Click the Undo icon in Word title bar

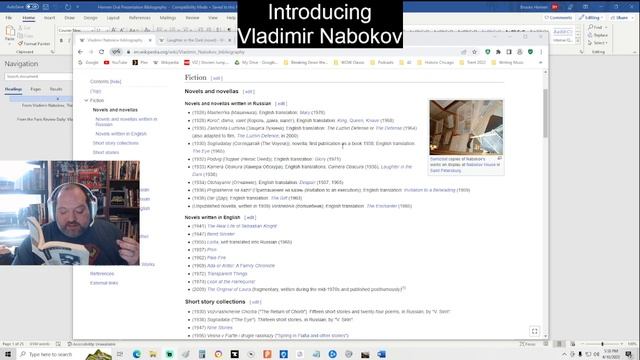pos(67,7)
